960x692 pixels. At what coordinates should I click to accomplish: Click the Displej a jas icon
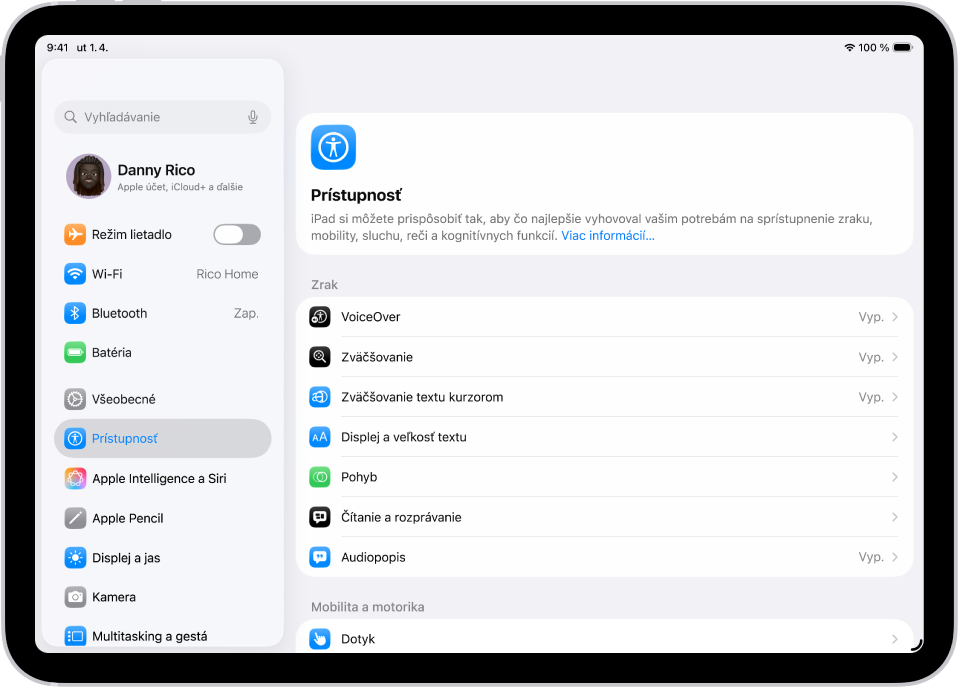pyautogui.click(x=75, y=558)
